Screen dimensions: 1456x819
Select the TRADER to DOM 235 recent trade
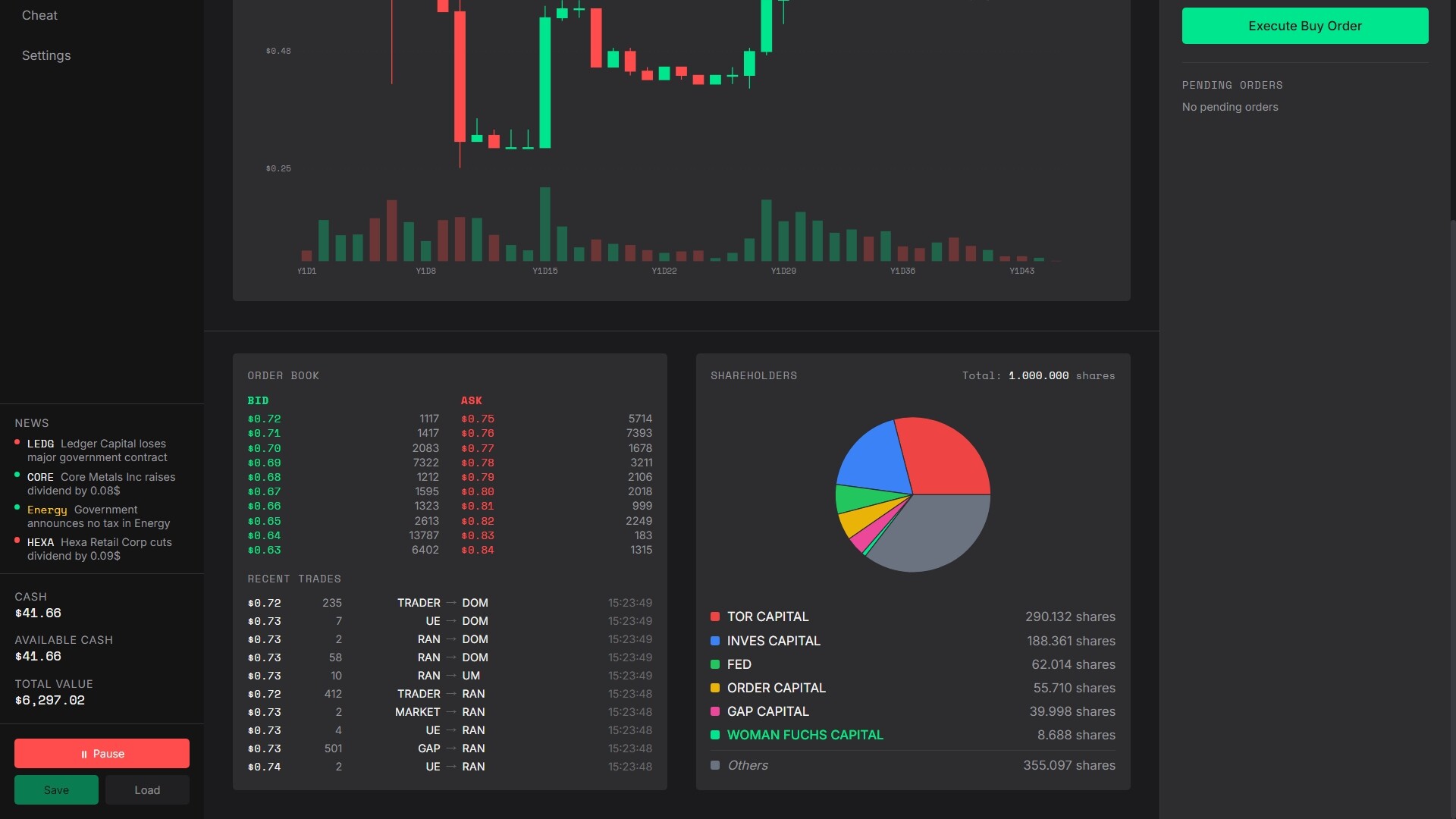click(x=450, y=603)
